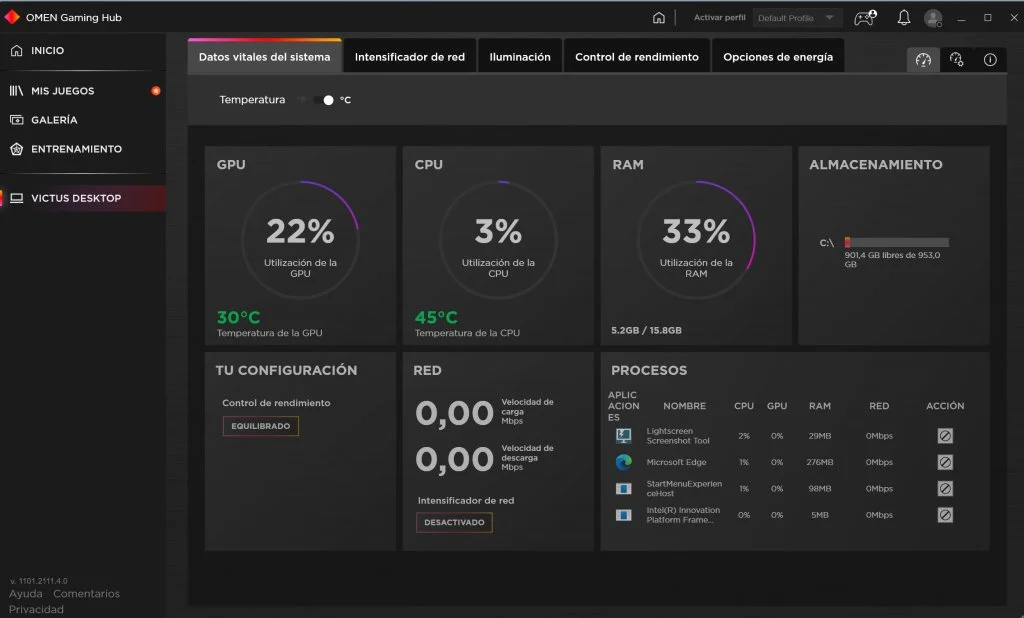This screenshot has width=1024, height=618.
Task: Sort processes by the GPU column header
Action: [776, 406]
